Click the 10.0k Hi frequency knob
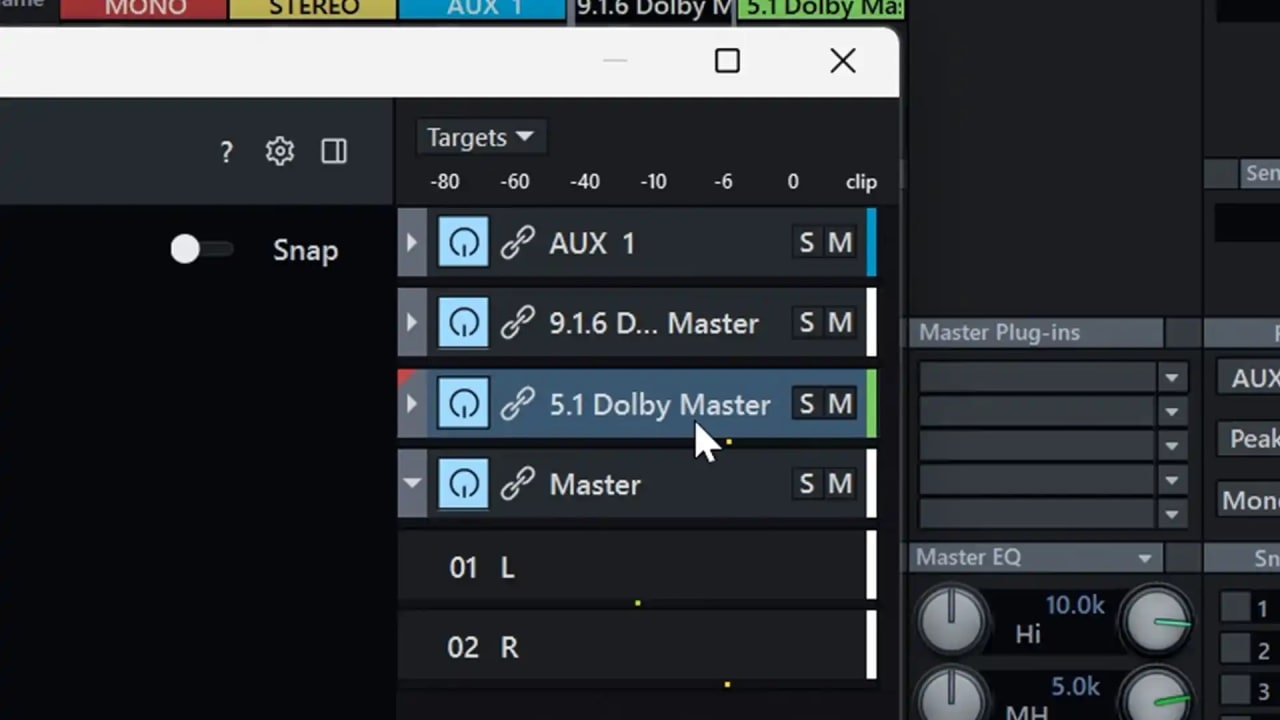1280x720 pixels. pos(1157,621)
